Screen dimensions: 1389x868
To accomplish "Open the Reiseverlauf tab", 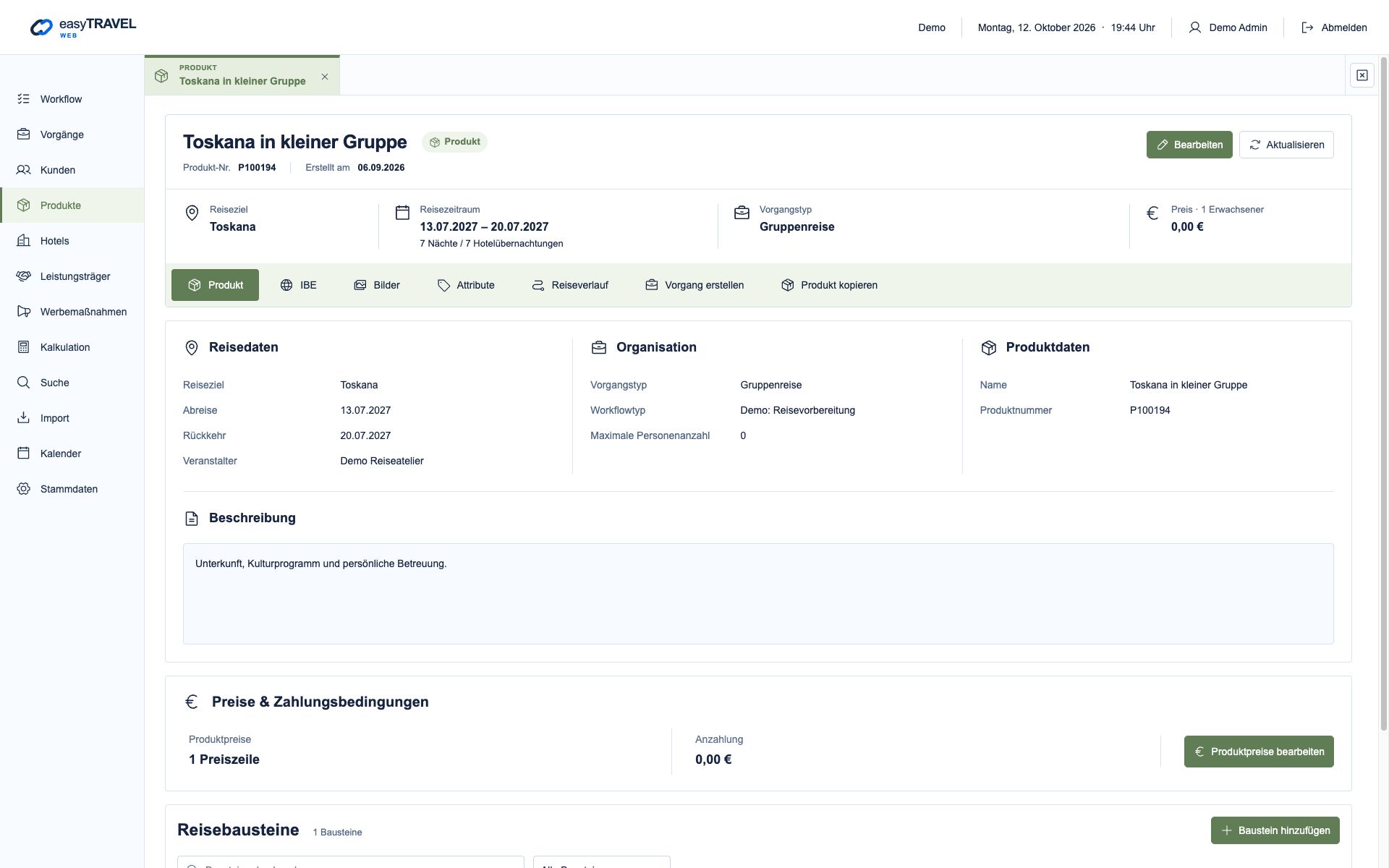I will pos(570,285).
